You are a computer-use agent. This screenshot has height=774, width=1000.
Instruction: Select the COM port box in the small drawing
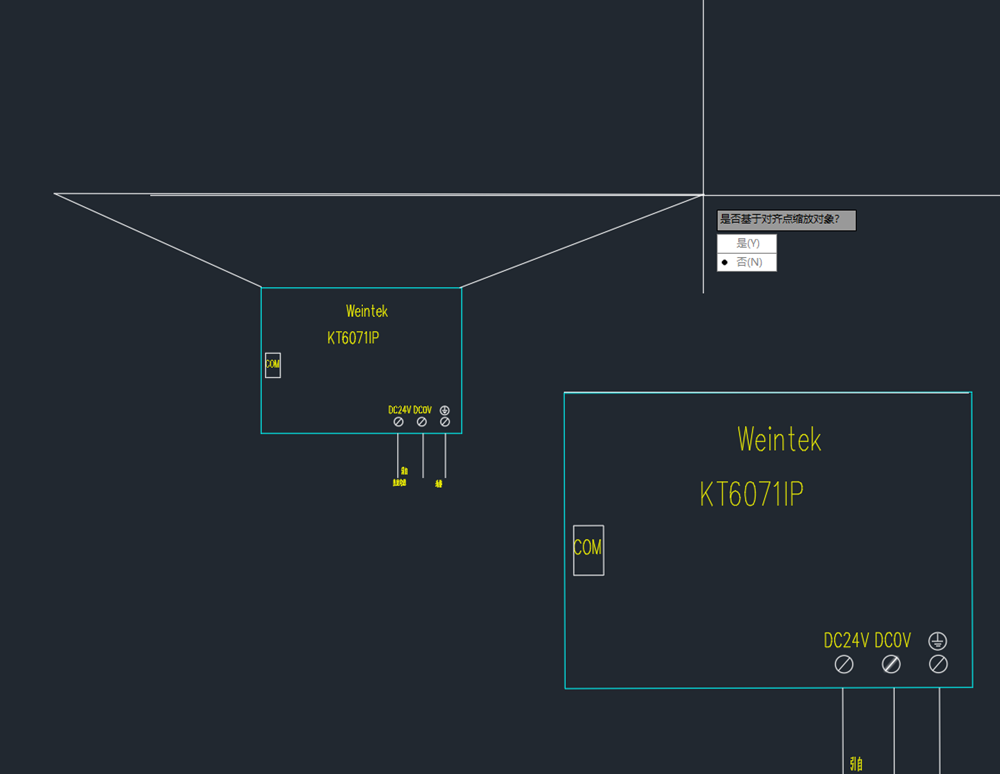273,365
